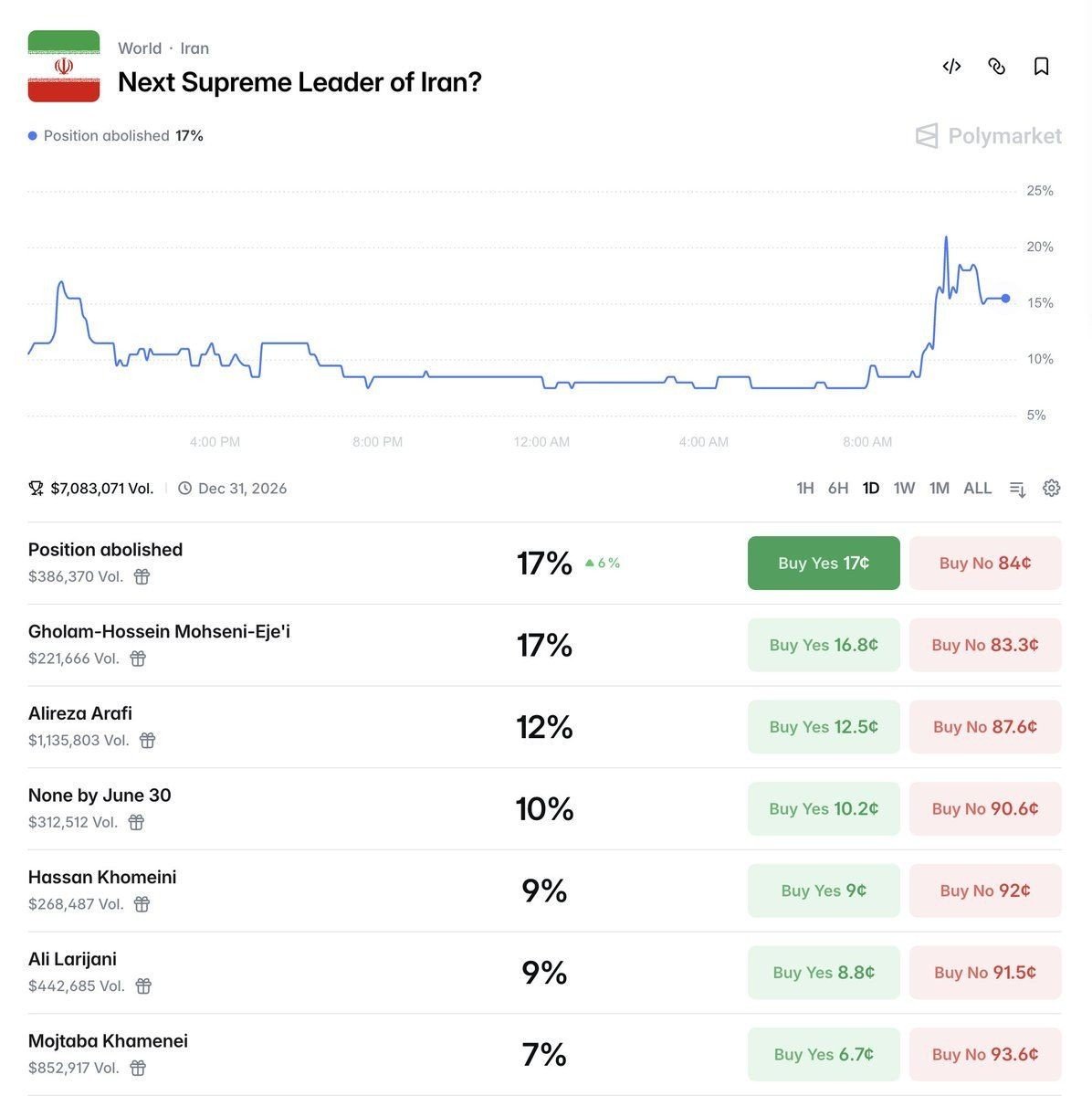
Task: Switch chart to 1H timeframe
Action: click(x=804, y=489)
